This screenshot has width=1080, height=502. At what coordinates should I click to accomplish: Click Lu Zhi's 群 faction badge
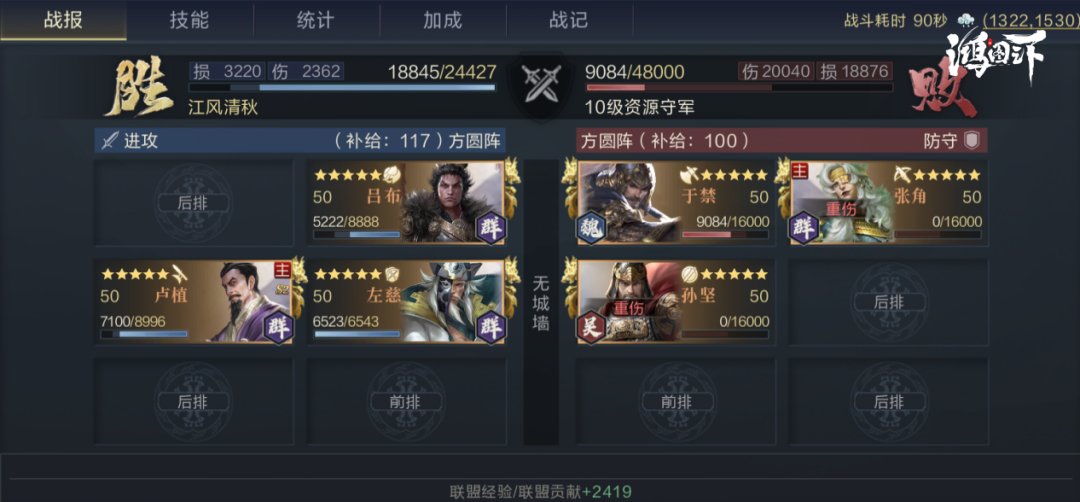(278, 328)
